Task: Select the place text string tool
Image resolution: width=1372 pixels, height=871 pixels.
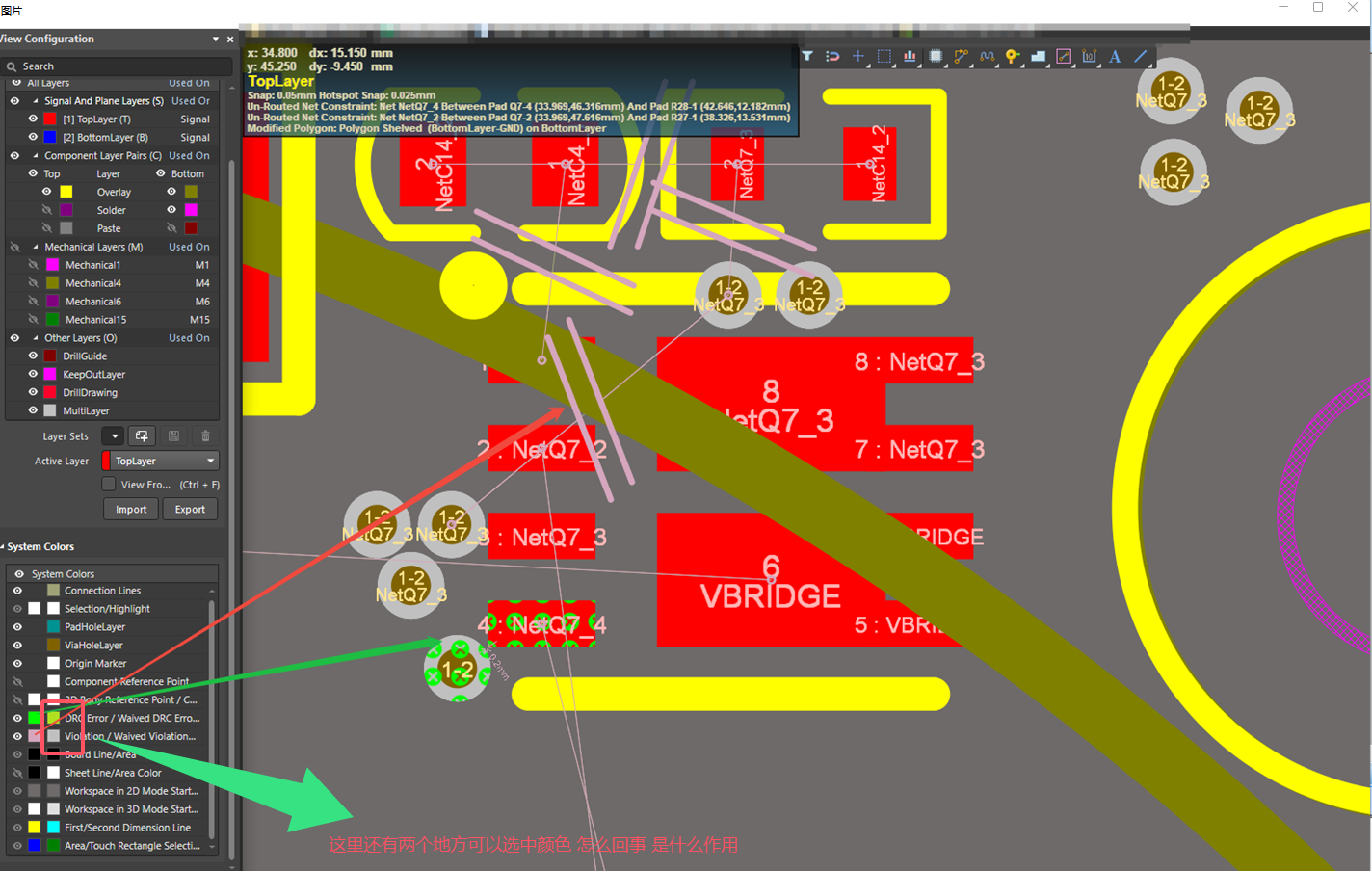Action: [x=1115, y=57]
